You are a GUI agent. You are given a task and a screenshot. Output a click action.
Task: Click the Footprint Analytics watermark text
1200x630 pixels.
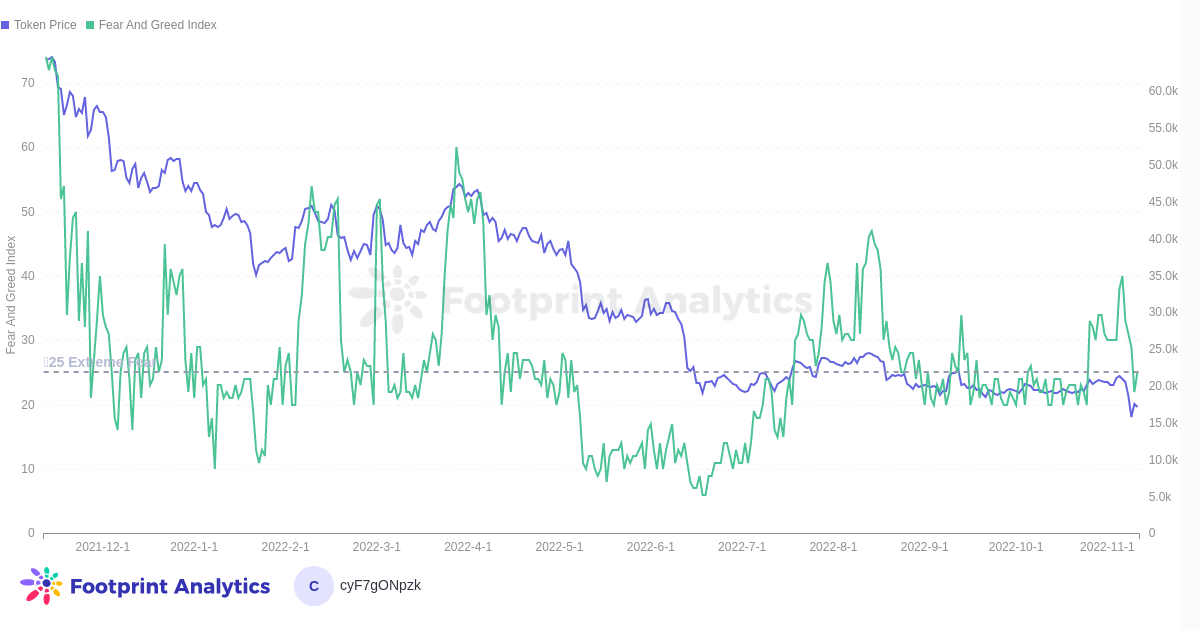click(627, 300)
